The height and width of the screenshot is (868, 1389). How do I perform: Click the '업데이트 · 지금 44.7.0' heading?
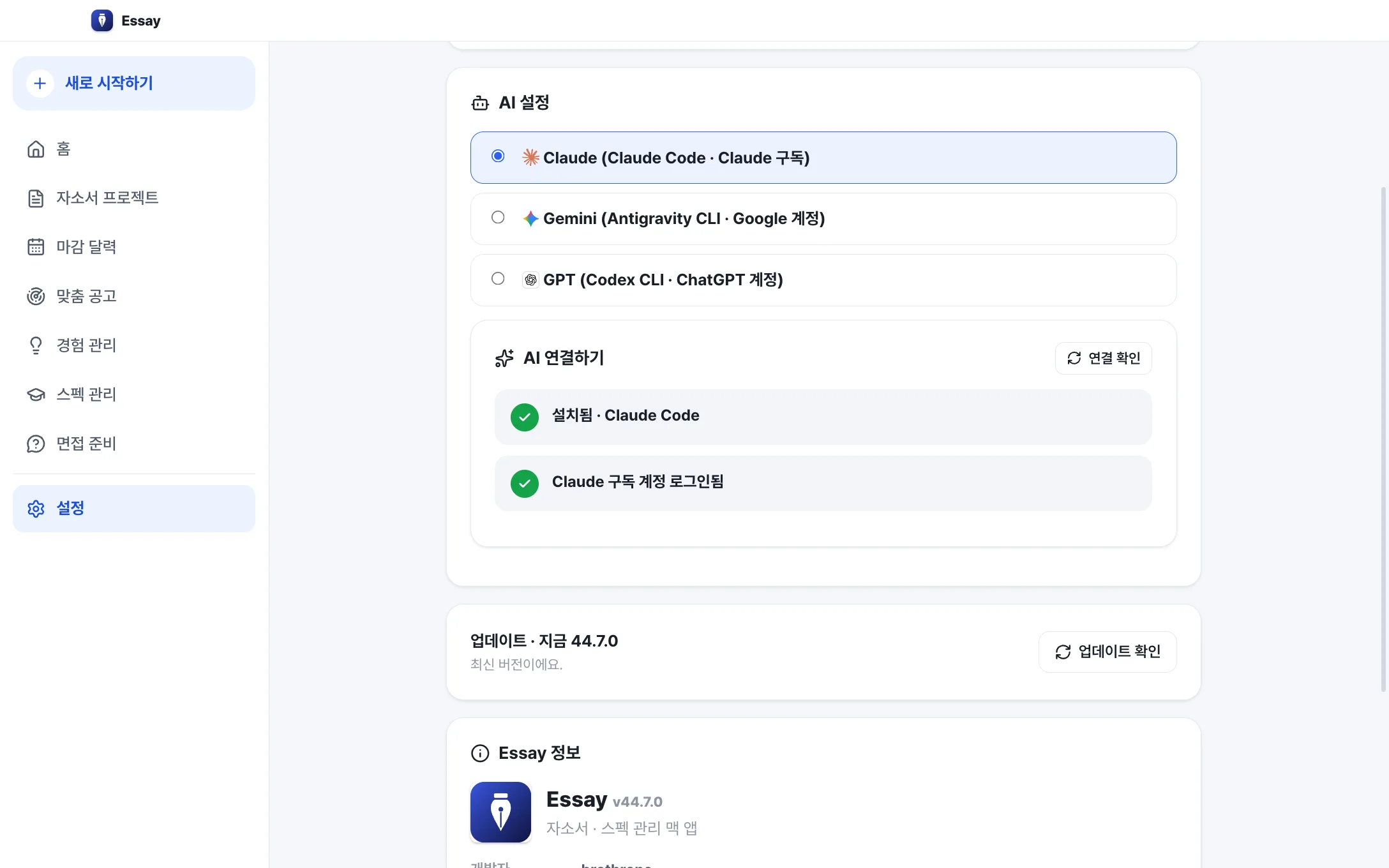point(544,641)
